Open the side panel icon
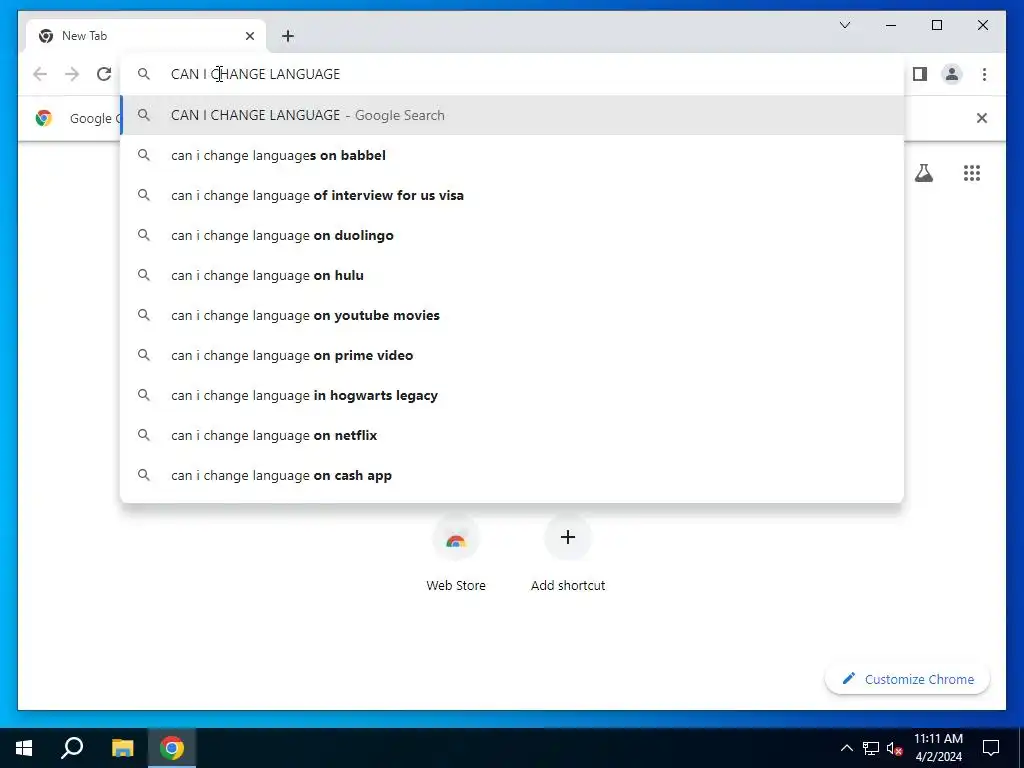This screenshot has width=1024, height=768. click(920, 74)
